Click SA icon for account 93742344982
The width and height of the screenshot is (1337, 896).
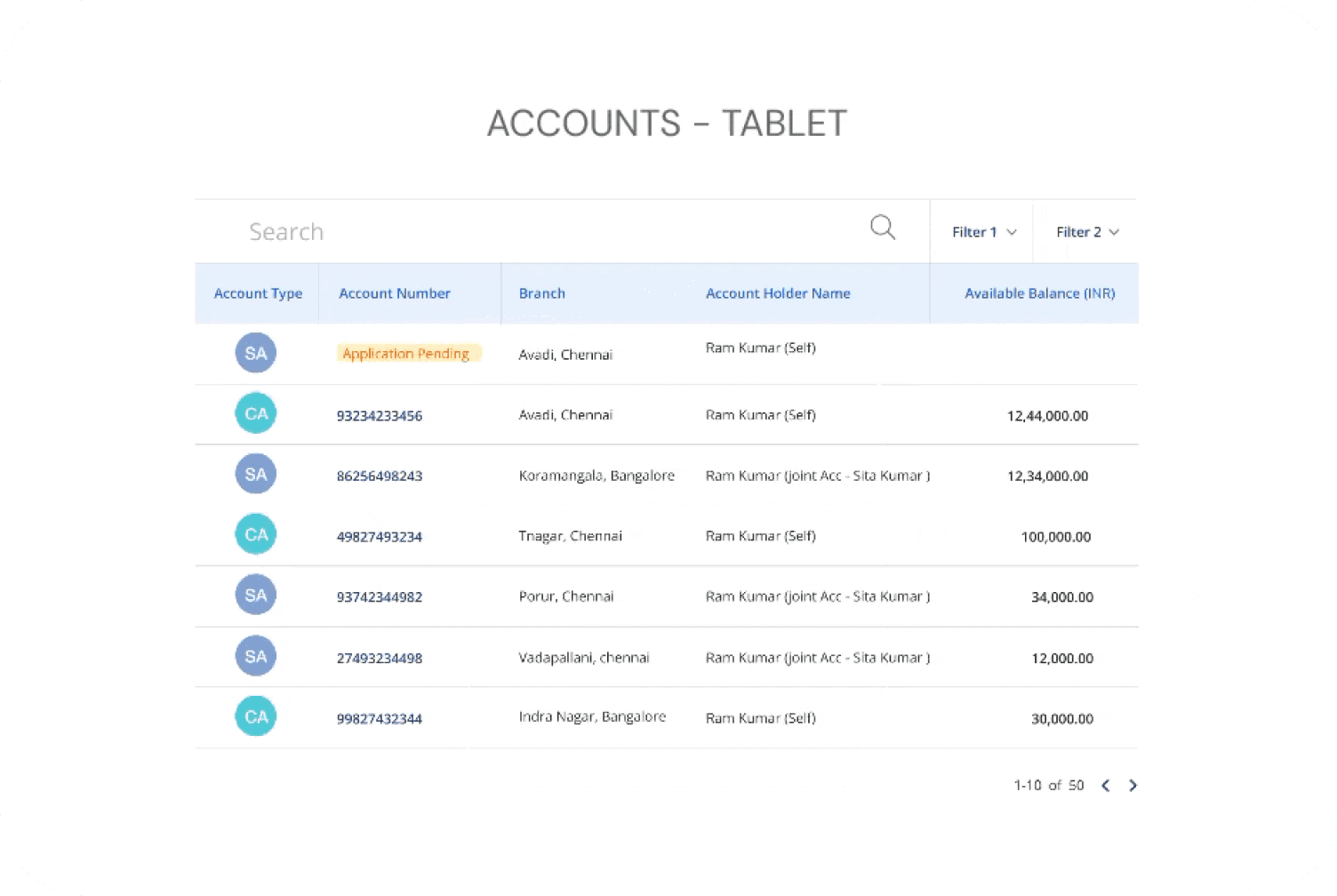click(x=256, y=595)
